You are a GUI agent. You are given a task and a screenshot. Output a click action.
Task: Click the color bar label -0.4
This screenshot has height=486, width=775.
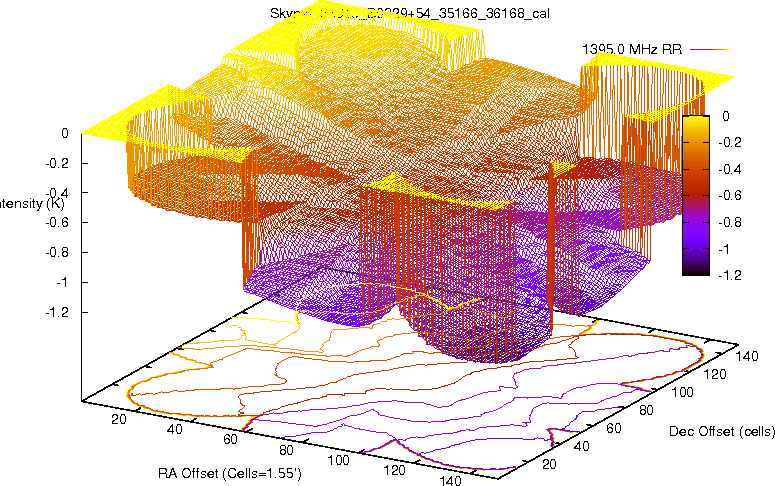(730, 169)
